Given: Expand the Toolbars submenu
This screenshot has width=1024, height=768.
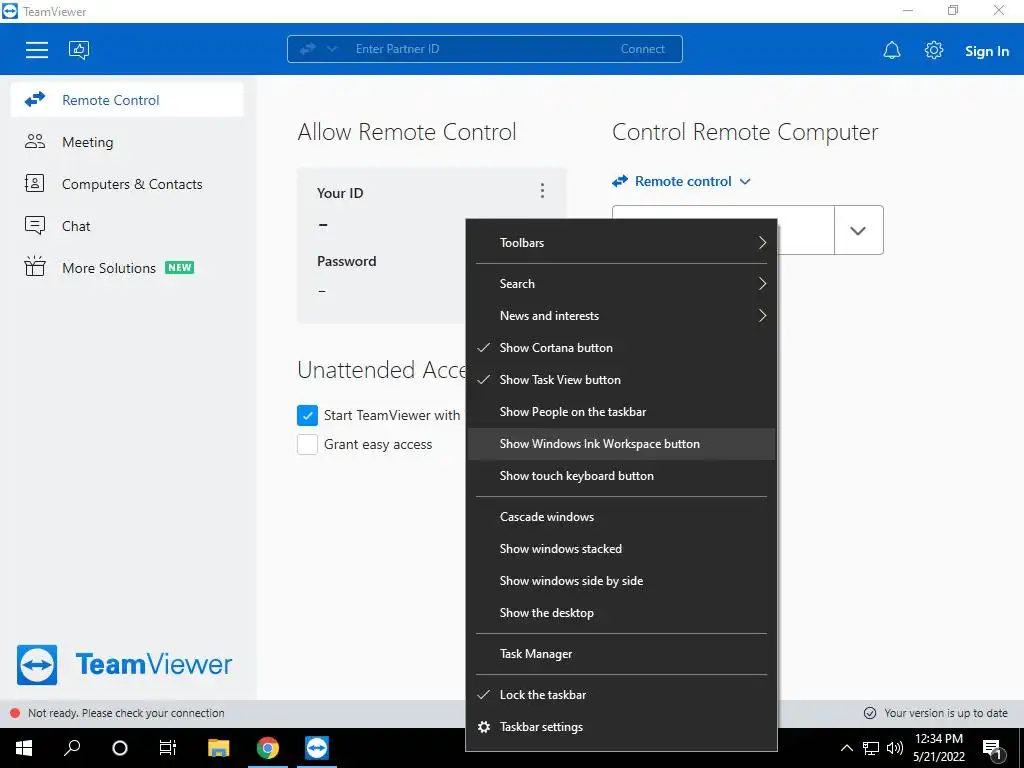Looking at the screenshot, I should (x=621, y=243).
